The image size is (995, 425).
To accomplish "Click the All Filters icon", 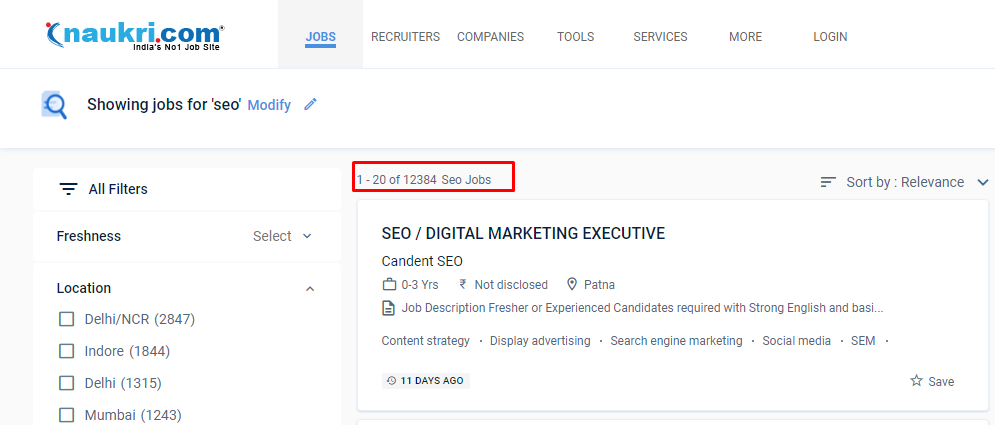I will point(68,189).
